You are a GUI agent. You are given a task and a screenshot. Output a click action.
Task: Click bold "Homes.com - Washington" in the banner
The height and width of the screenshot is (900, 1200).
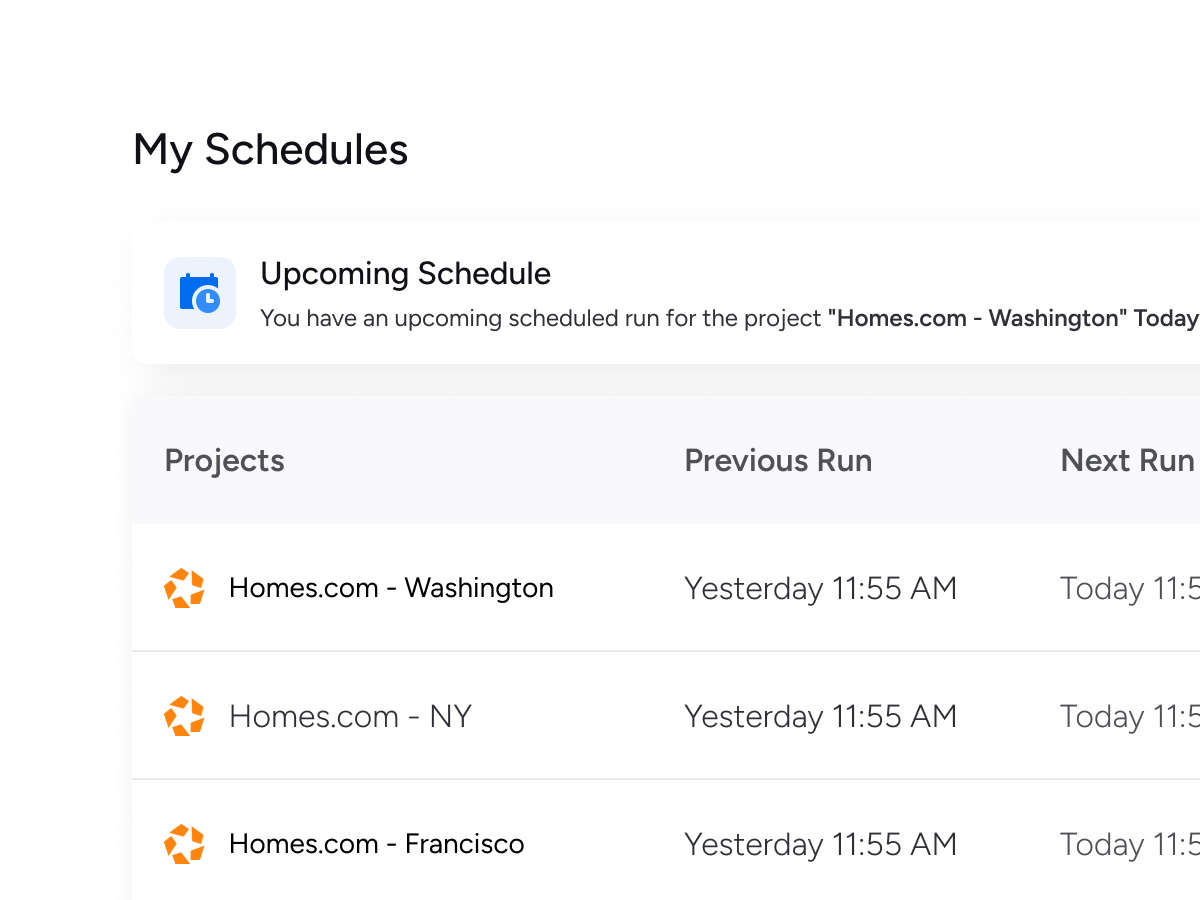click(977, 319)
